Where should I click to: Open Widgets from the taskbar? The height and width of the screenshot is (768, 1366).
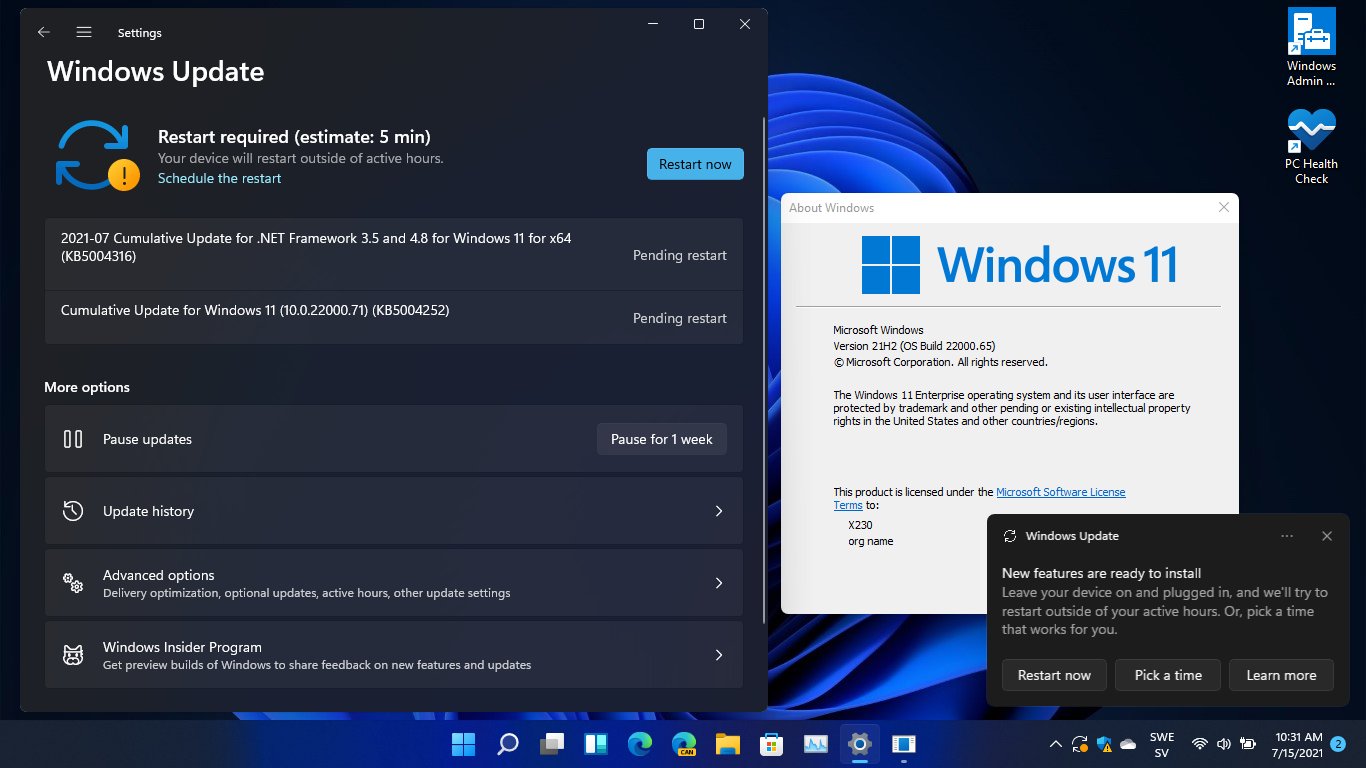596,744
